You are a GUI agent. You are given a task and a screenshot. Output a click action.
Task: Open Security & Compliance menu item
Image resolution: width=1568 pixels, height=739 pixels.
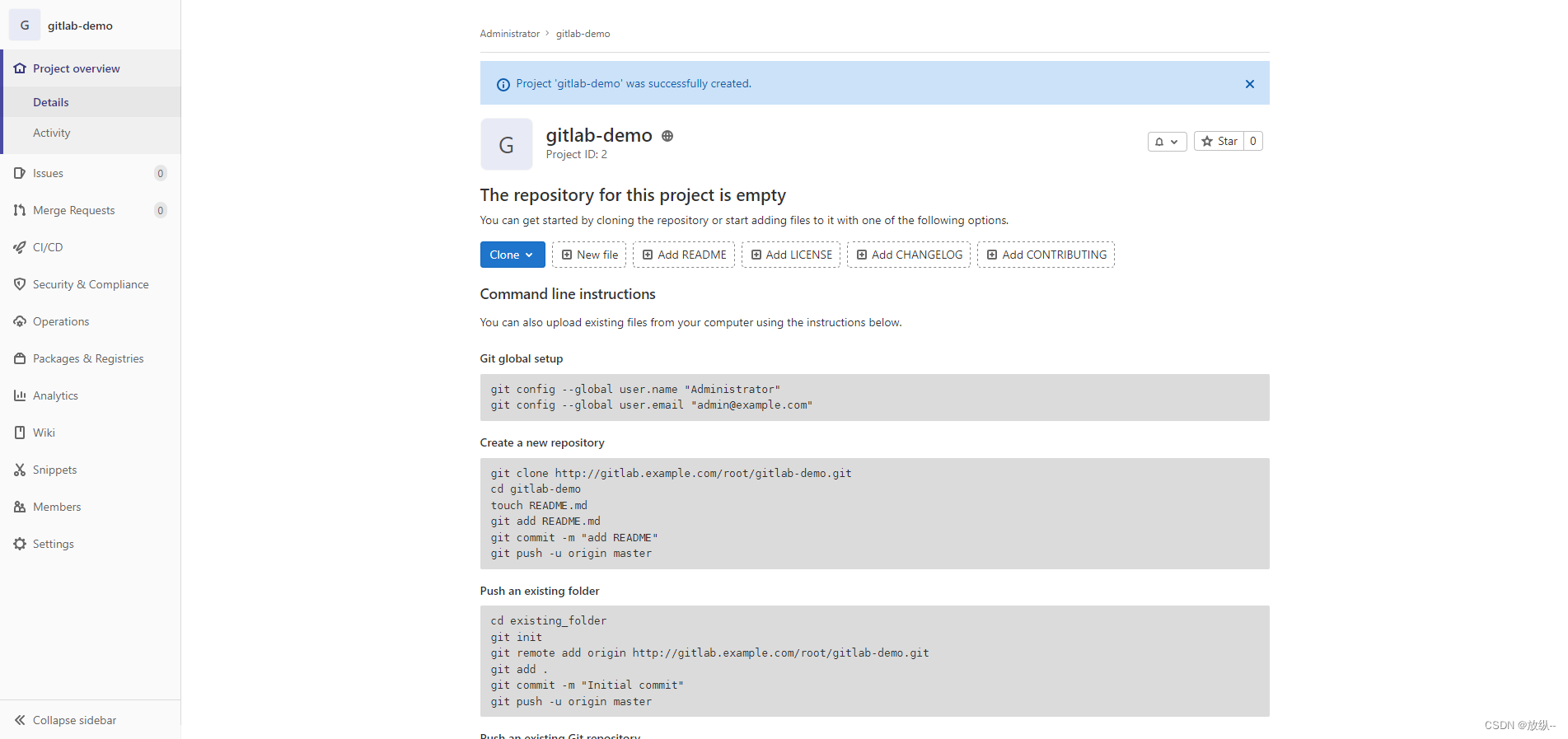(x=91, y=284)
